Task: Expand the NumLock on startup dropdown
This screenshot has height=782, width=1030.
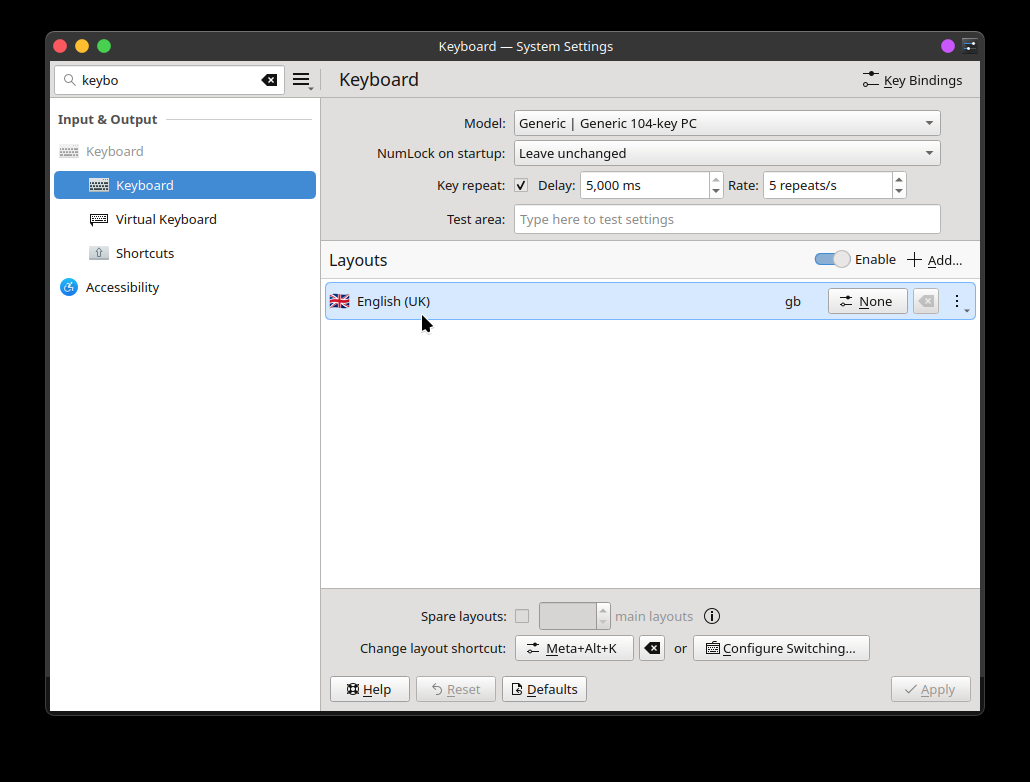Action: tap(727, 154)
